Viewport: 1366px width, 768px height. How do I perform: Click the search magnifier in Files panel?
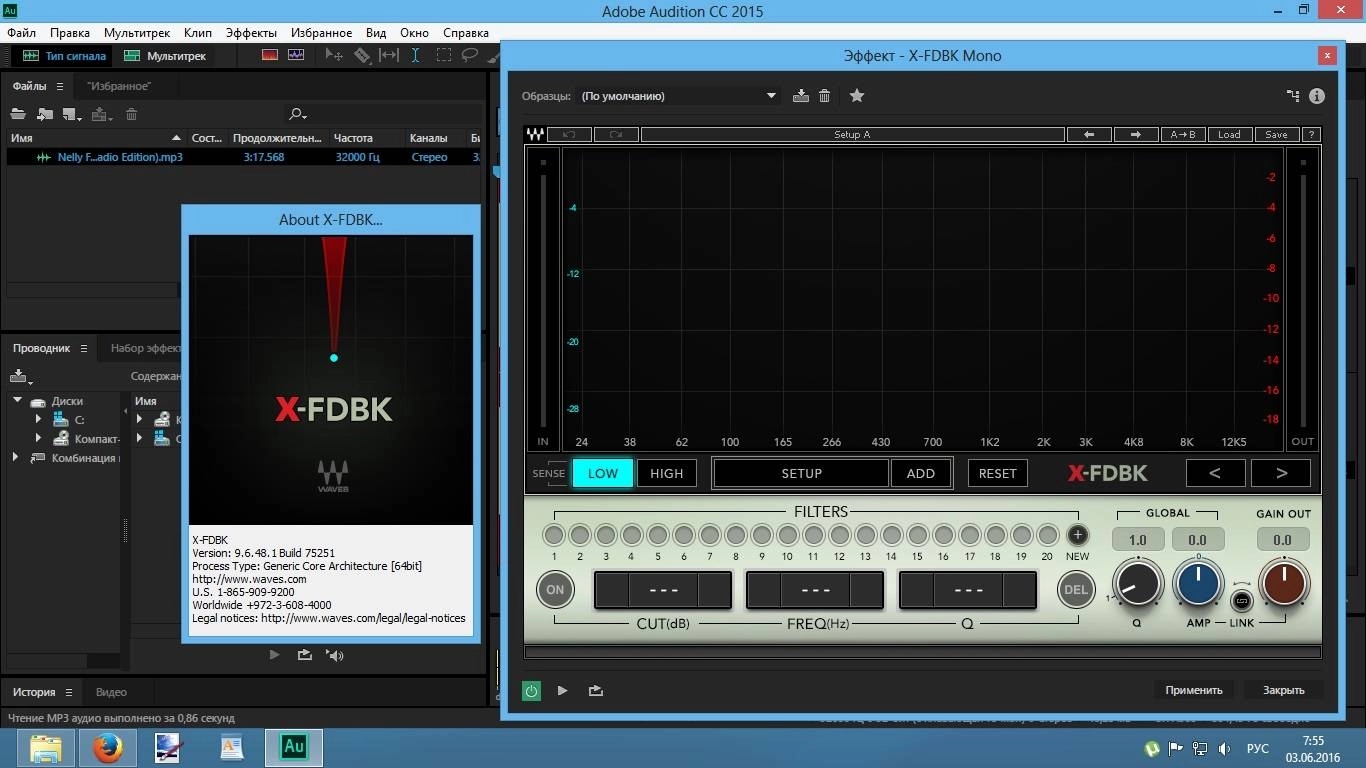297,114
